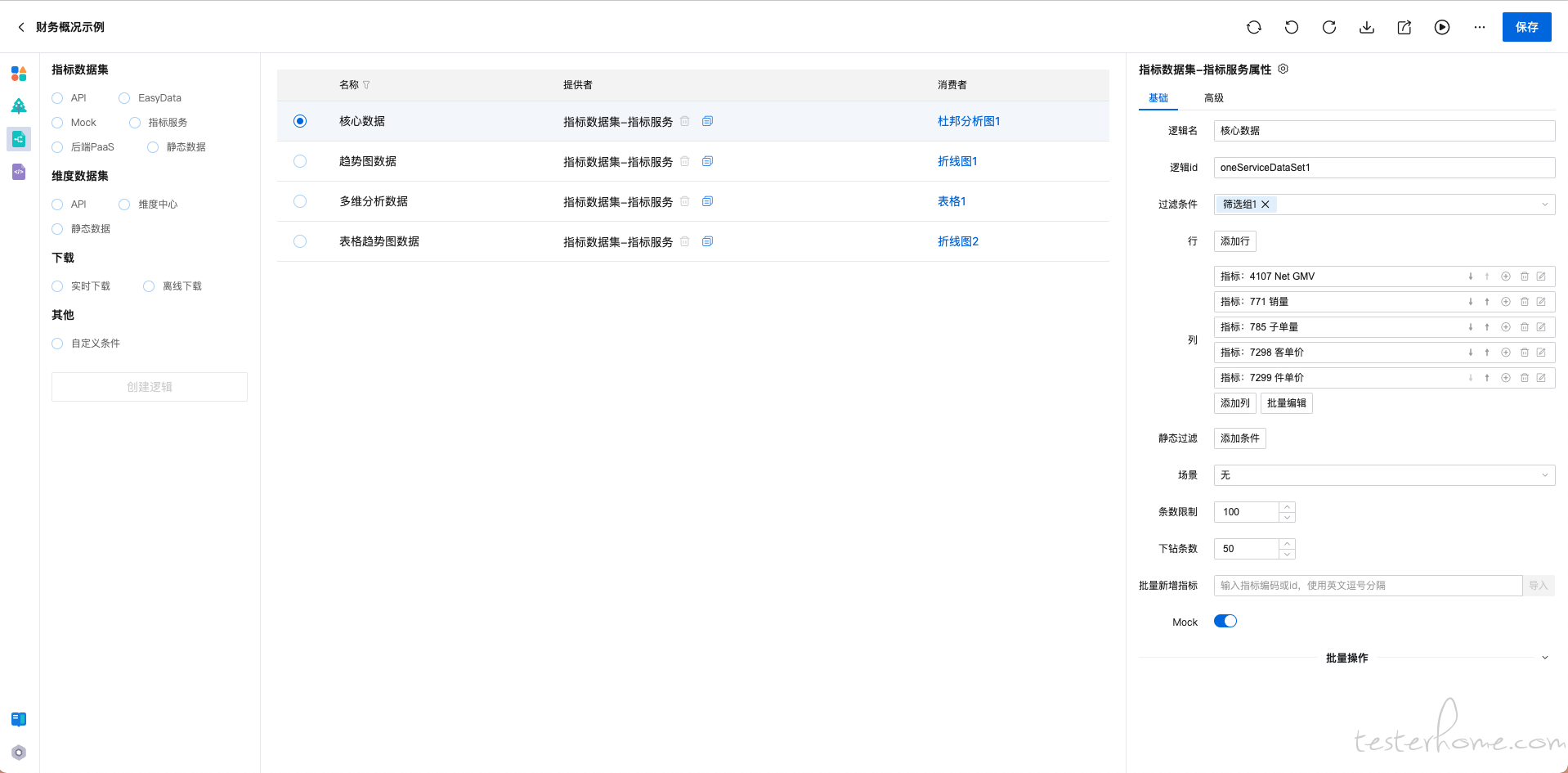
Task: Open the data logic icon in left sidebar
Action: coord(19,139)
